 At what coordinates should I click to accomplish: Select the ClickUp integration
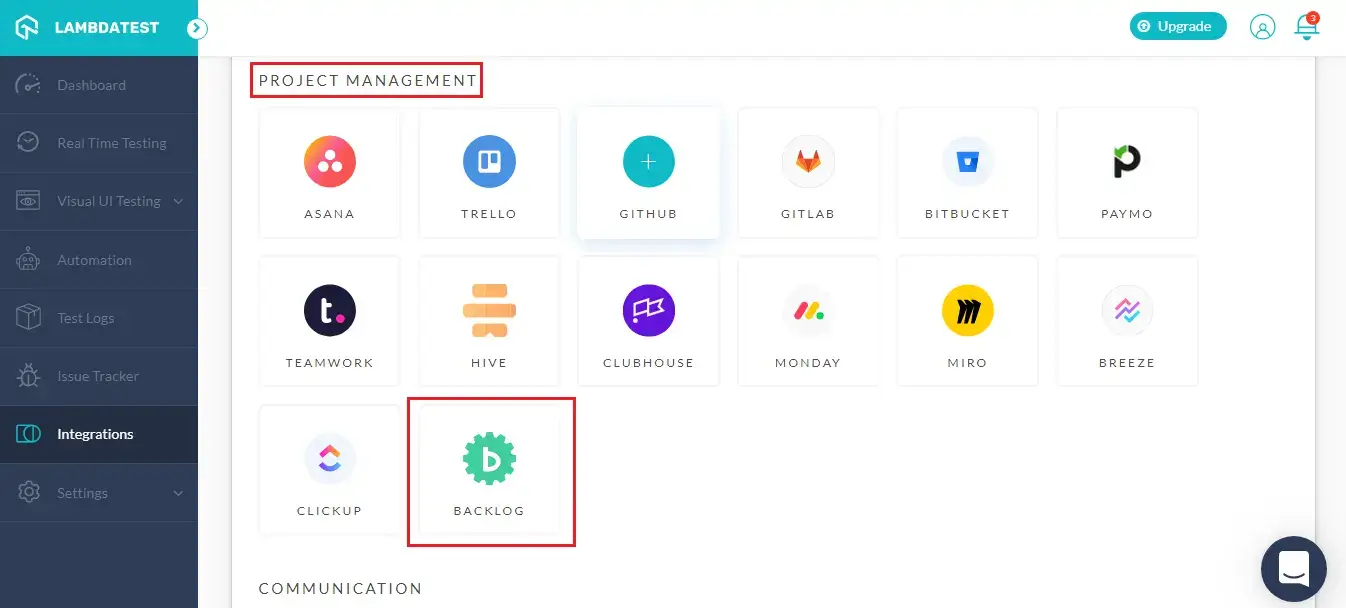coord(329,470)
